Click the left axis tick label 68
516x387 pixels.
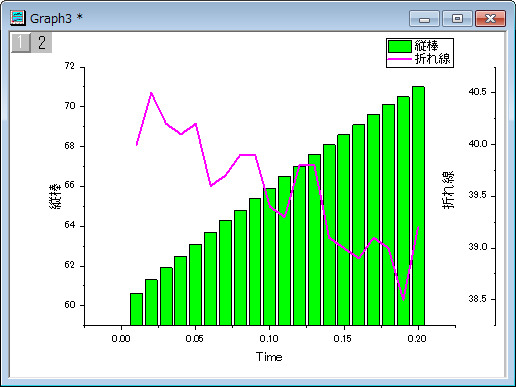click(70, 146)
